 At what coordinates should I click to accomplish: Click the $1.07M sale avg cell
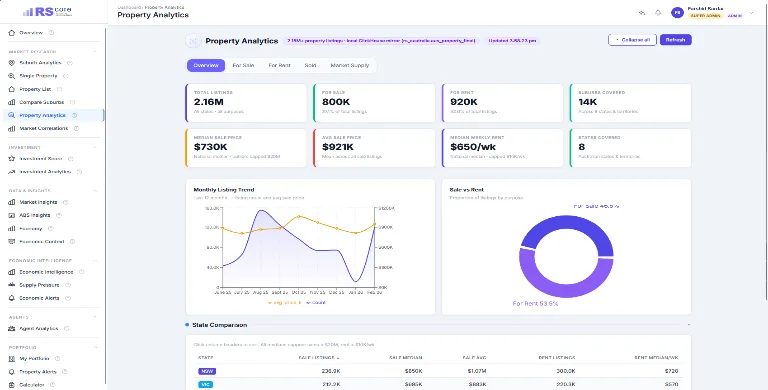click(x=477, y=371)
